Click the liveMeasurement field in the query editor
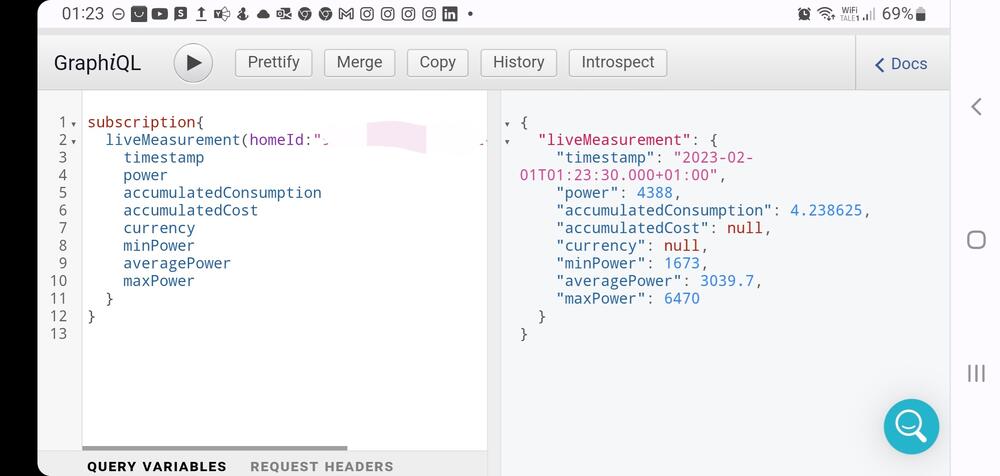Image resolution: width=1000 pixels, height=476 pixels. point(172,140)
